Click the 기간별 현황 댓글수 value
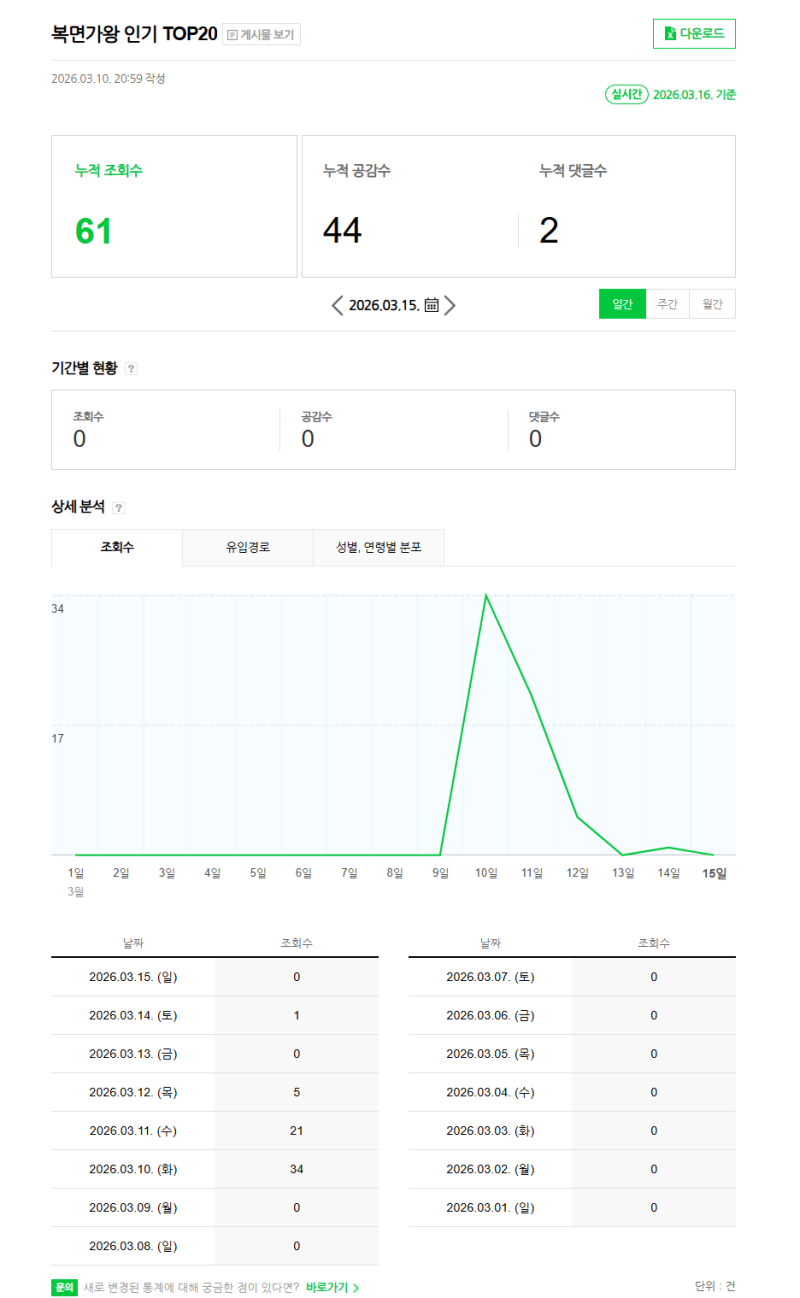 [x=536, y=439]
